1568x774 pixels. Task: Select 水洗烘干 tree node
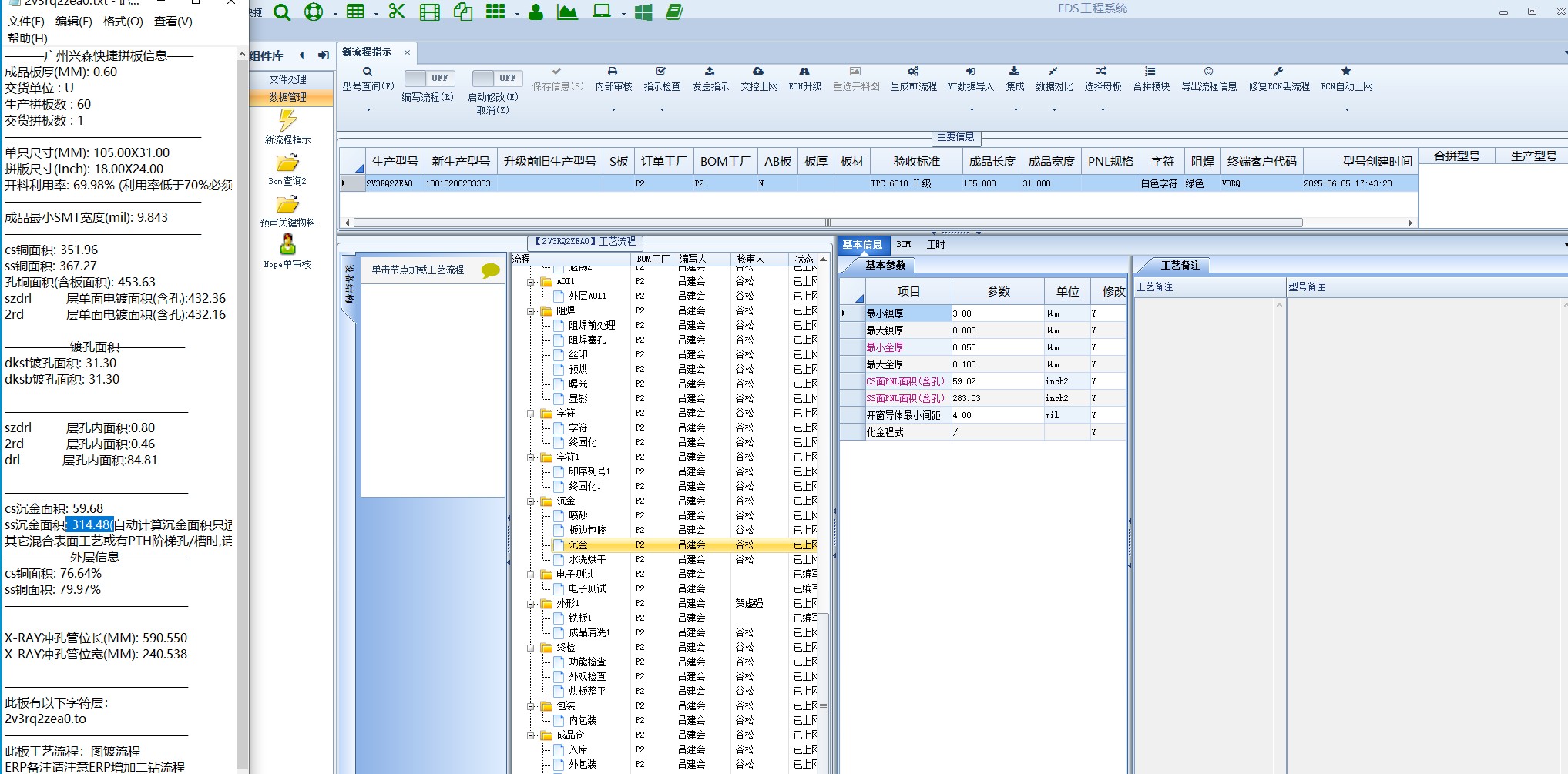tap(587, 559)
